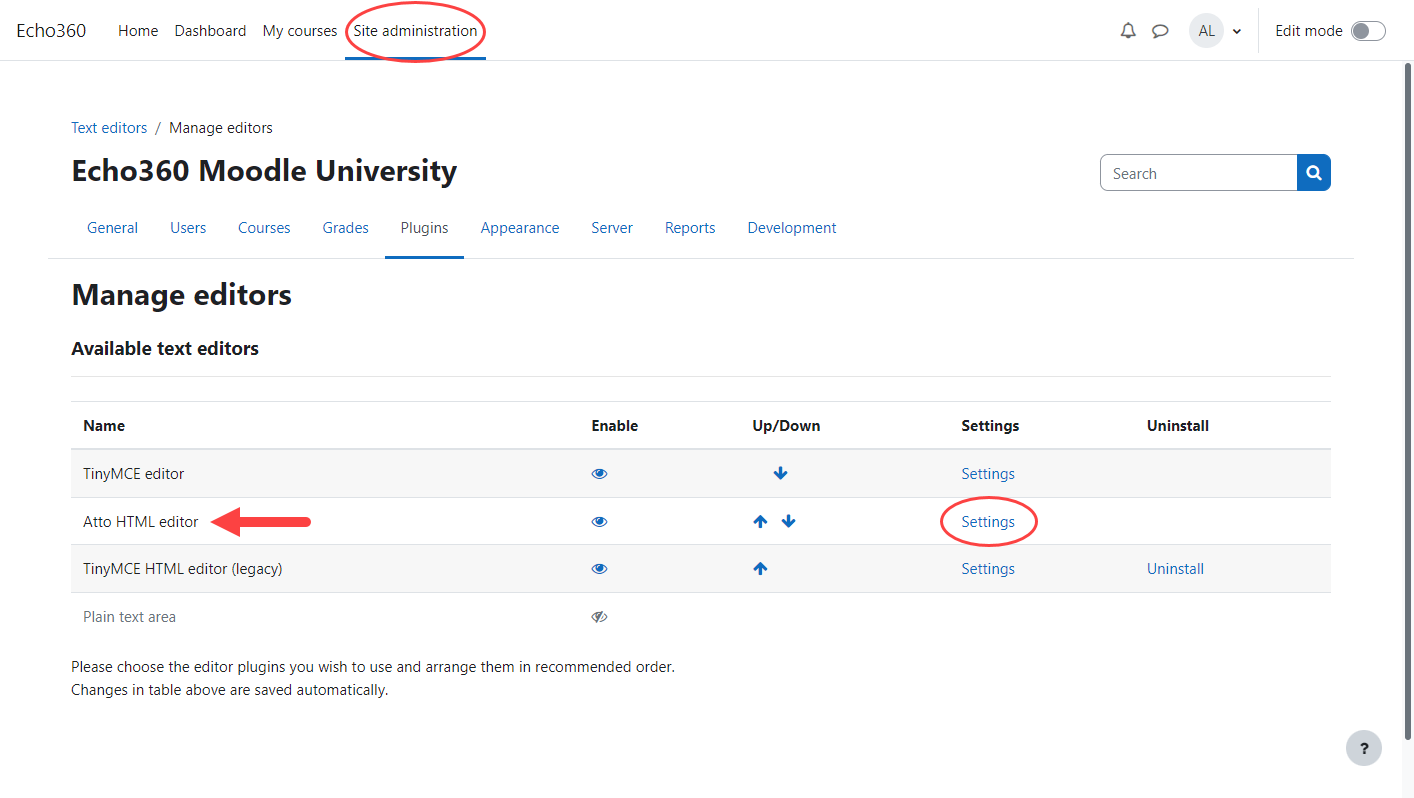Open Site administration in top navigation
This screenshot has height=798, width=1414.
pos(415,31)
